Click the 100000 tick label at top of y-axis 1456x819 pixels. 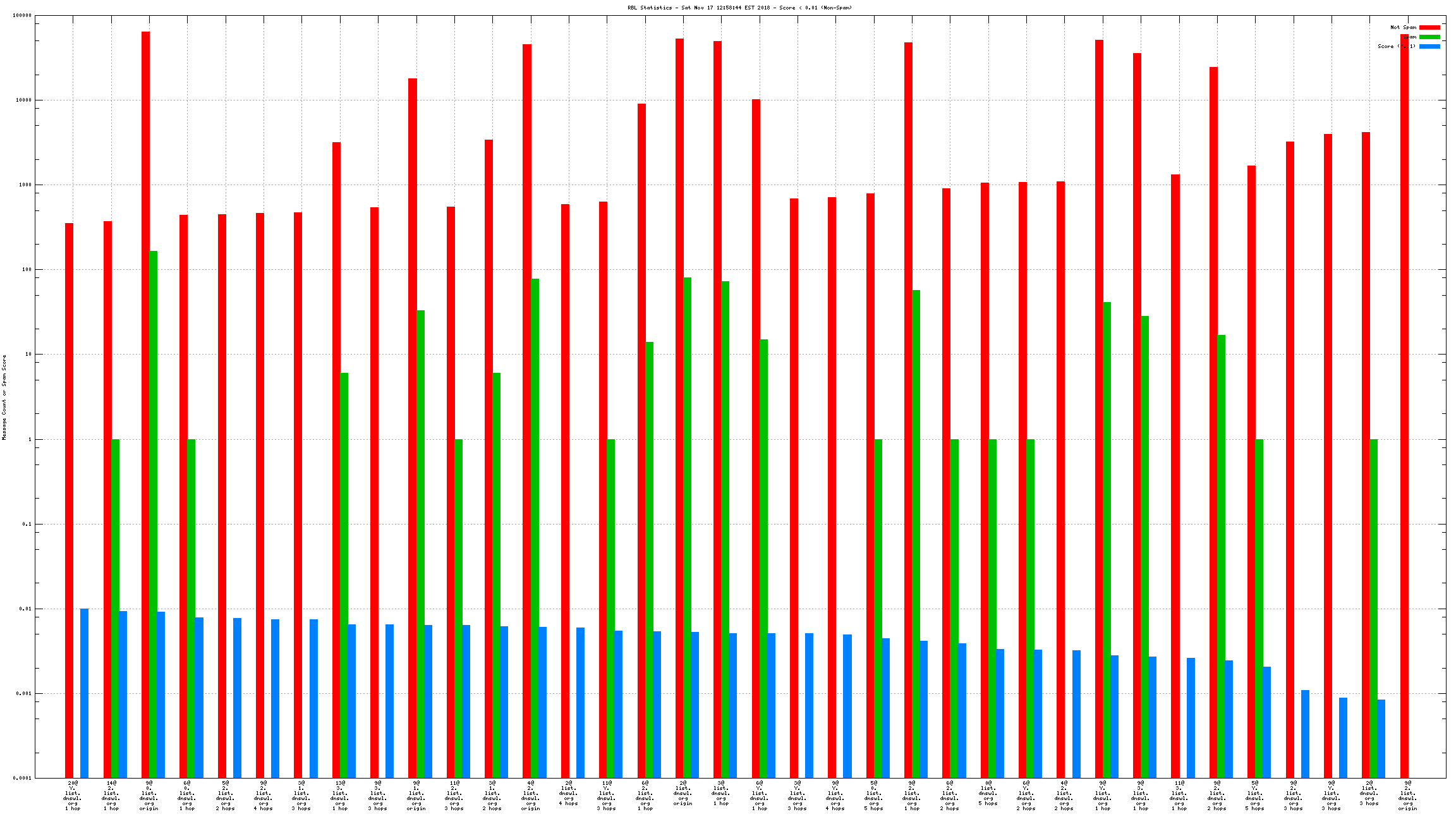click(x=21, y=16)
